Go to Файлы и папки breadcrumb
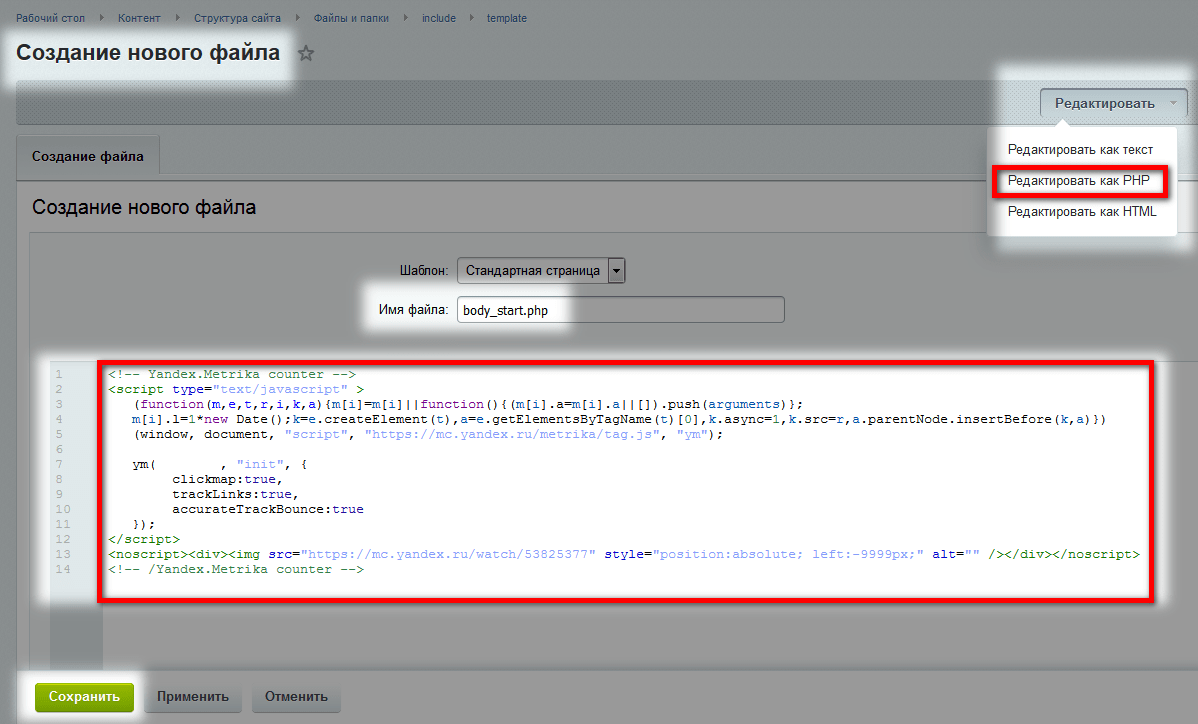This screenshot has width=1198, height=724. tap(351, 18)
